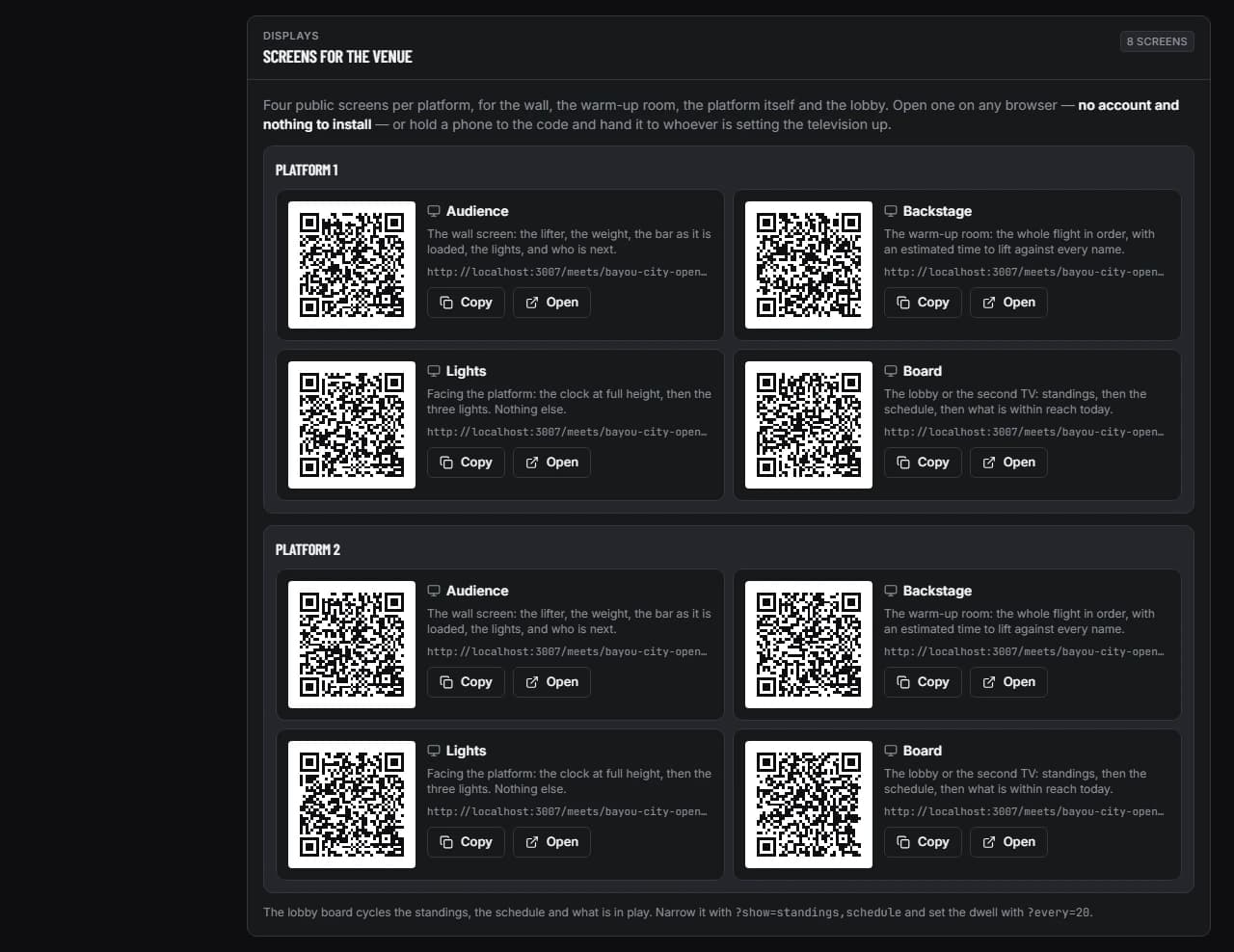Image resolution: width=1234 pixels, height=952 pixels.
Task: Select the Platform 2 Backstage URL text
Action: pos(1024,651)
